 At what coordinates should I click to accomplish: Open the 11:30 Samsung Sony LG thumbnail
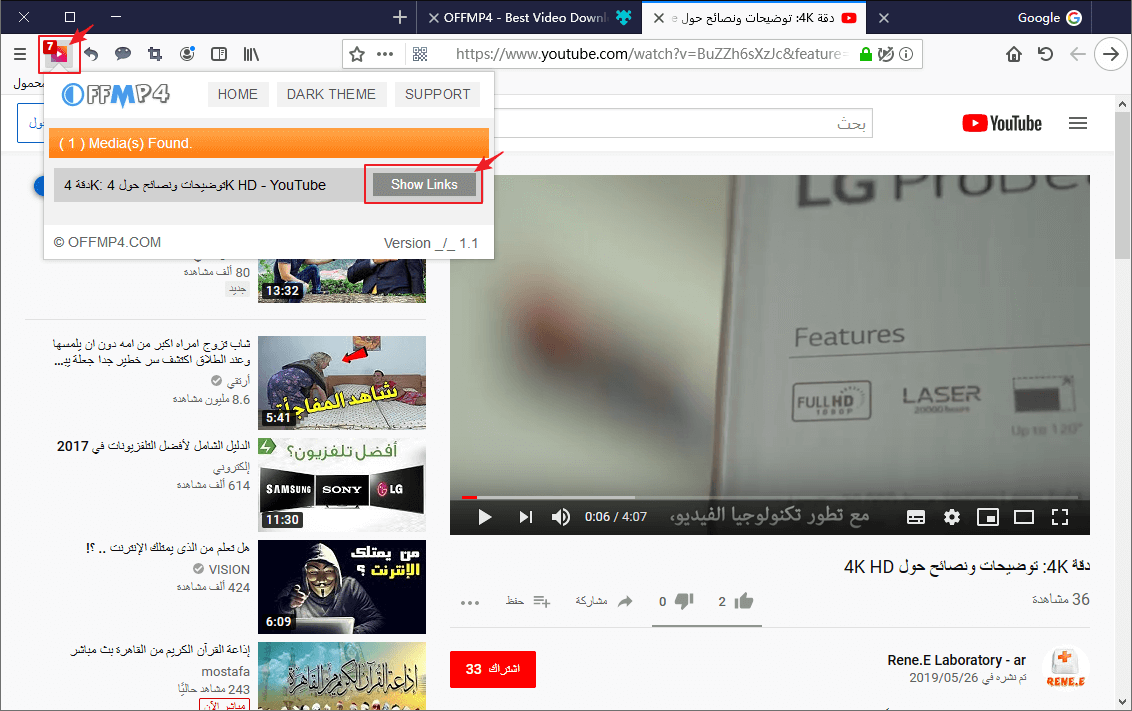click(342, 484)
